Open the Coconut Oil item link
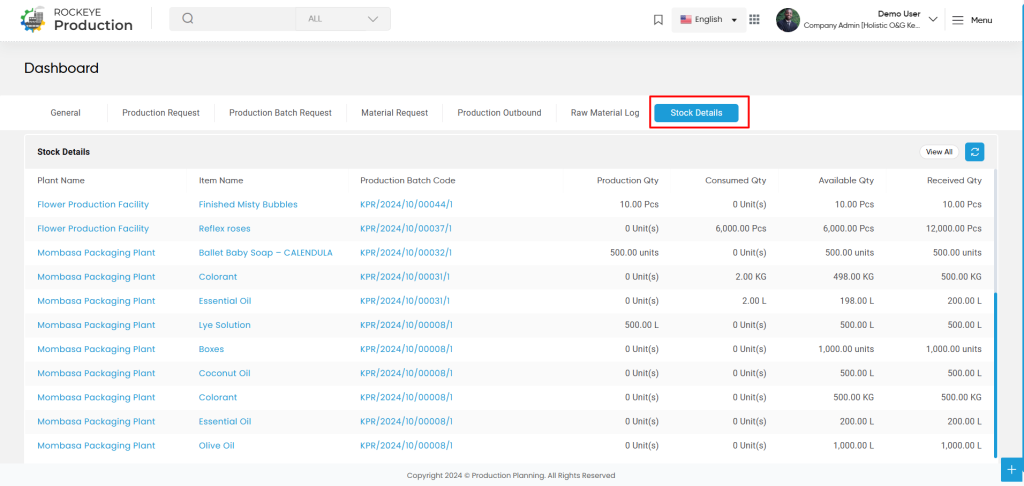The image size is (1024, 486). coord(225,374)
